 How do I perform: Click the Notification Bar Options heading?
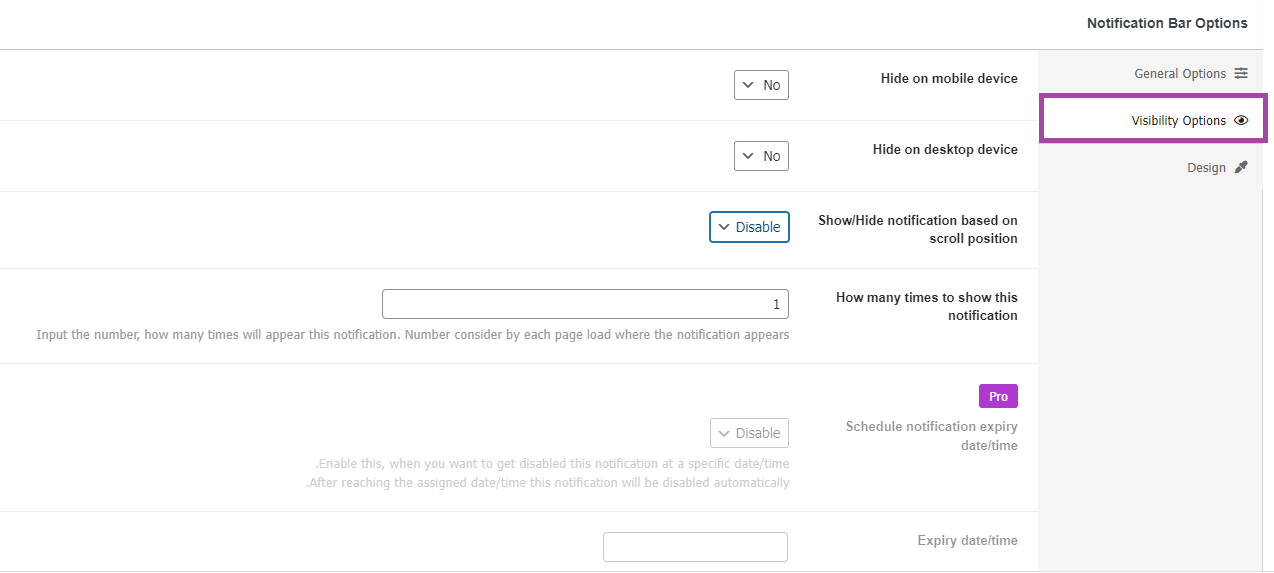point(1167,23)
